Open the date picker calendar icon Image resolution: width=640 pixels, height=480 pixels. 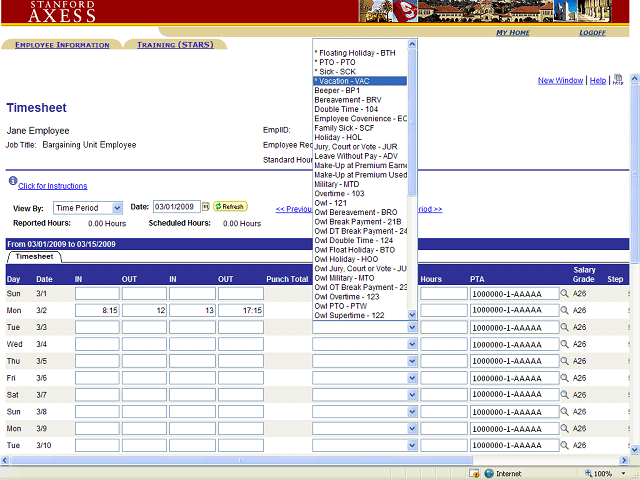click(206, 207)
